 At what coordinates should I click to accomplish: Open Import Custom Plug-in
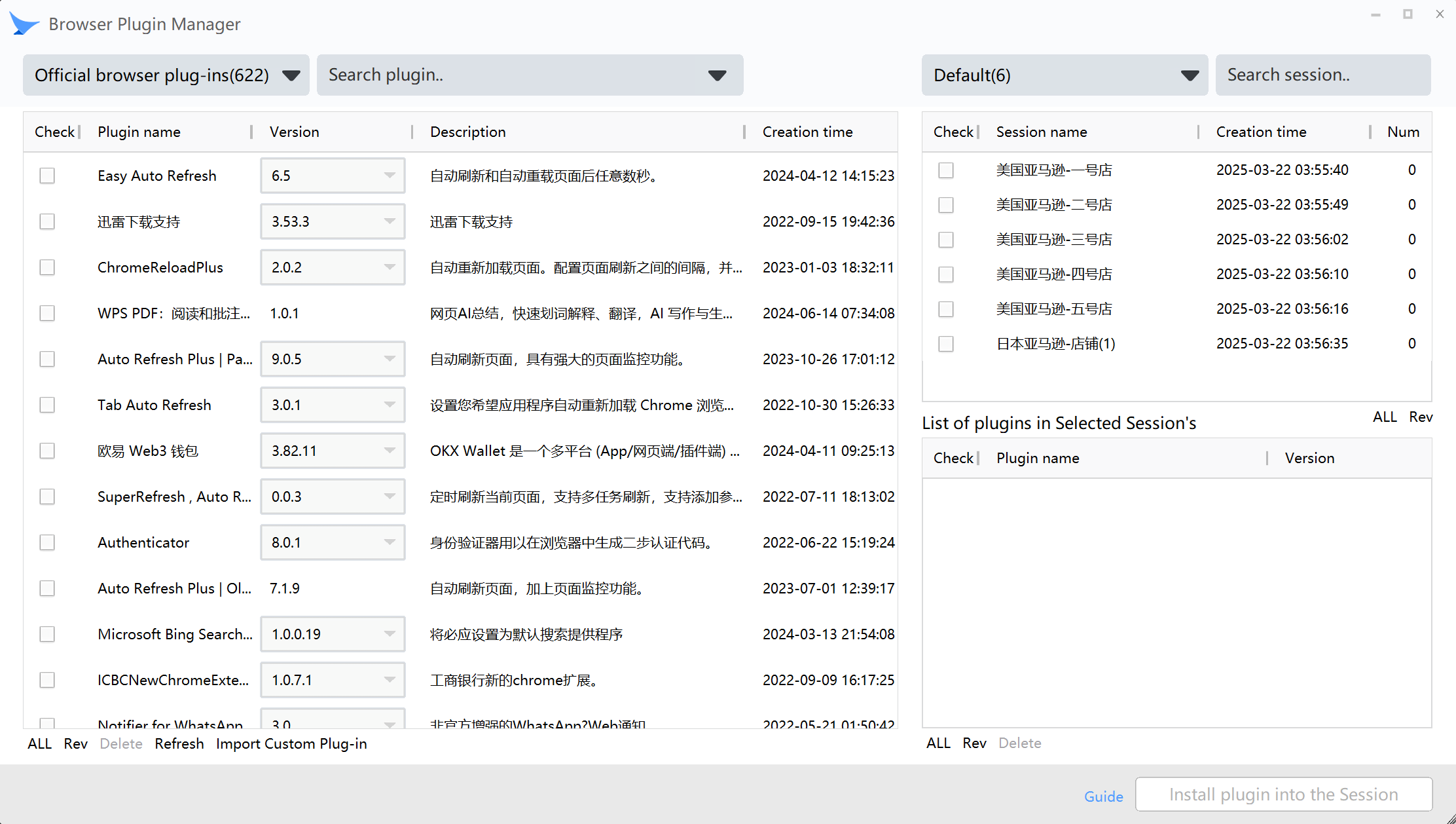pos(291,744)
